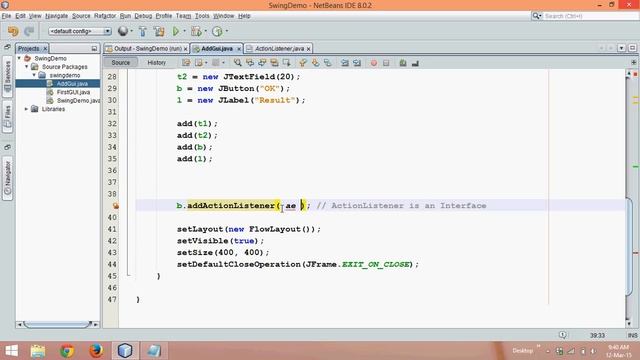This screenshot has height=360, width=640.
Task: Open the Debug Project dropdown arrow
Action: click(x=205, y=31)
